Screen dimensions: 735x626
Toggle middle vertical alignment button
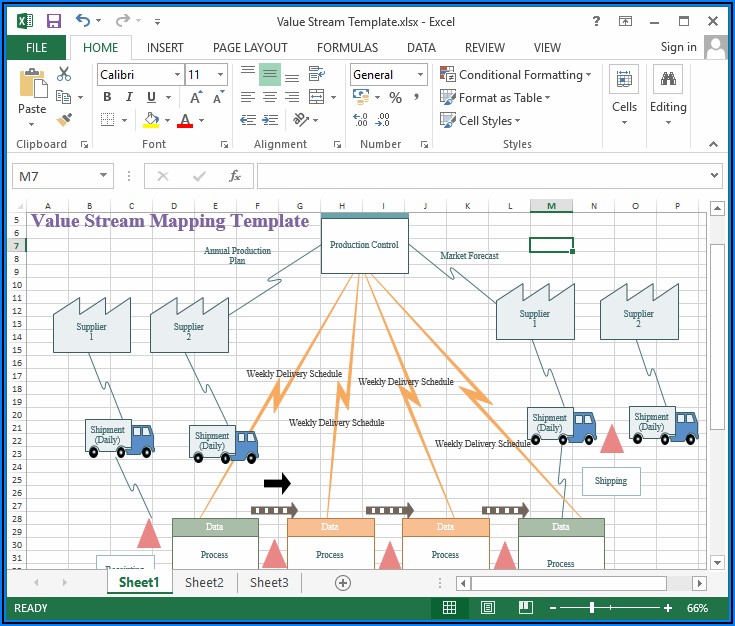click(269, 74)
